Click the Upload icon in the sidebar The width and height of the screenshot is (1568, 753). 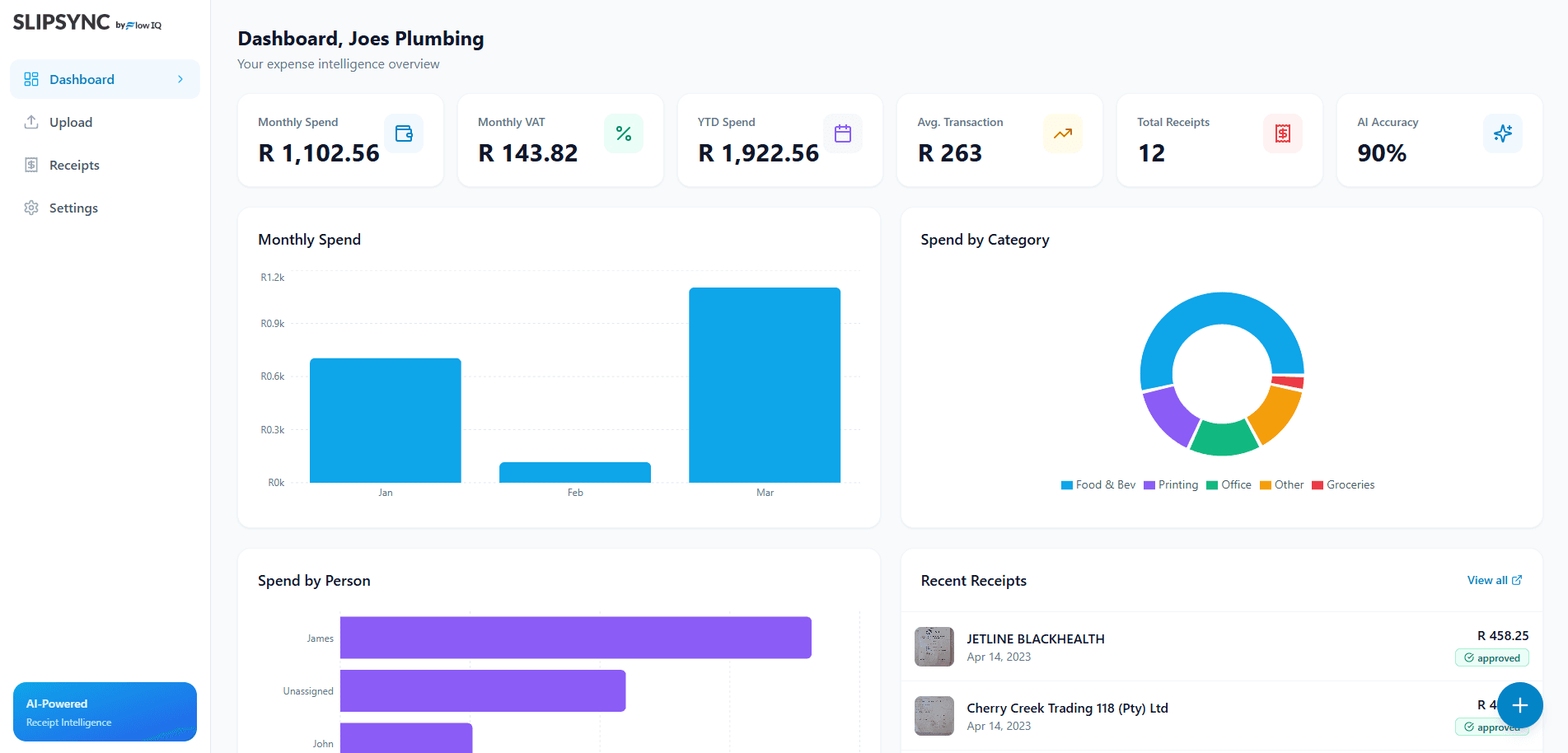coord(30,122)
